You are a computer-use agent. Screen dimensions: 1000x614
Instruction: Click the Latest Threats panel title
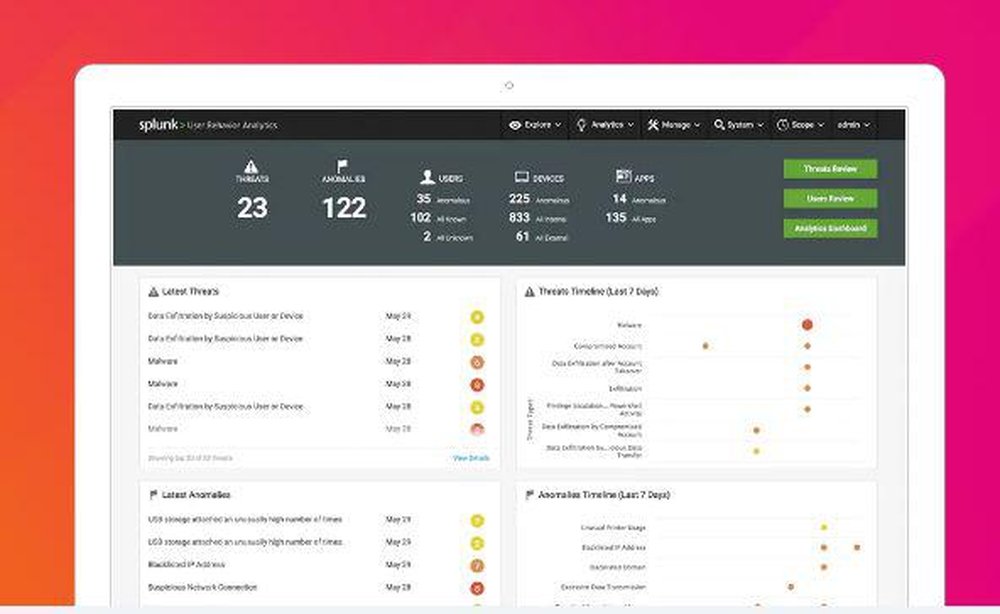[x=190, y=291]
